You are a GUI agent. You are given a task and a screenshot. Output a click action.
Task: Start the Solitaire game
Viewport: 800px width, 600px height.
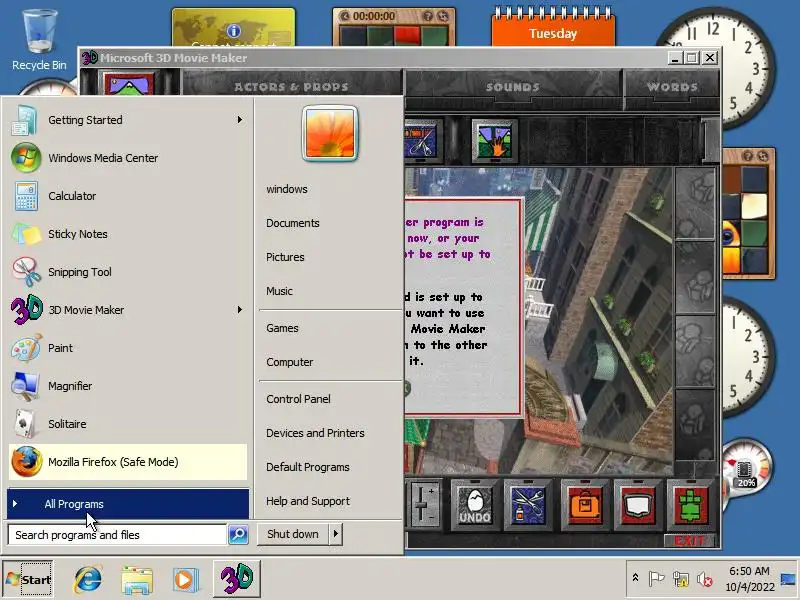(128, 424)
